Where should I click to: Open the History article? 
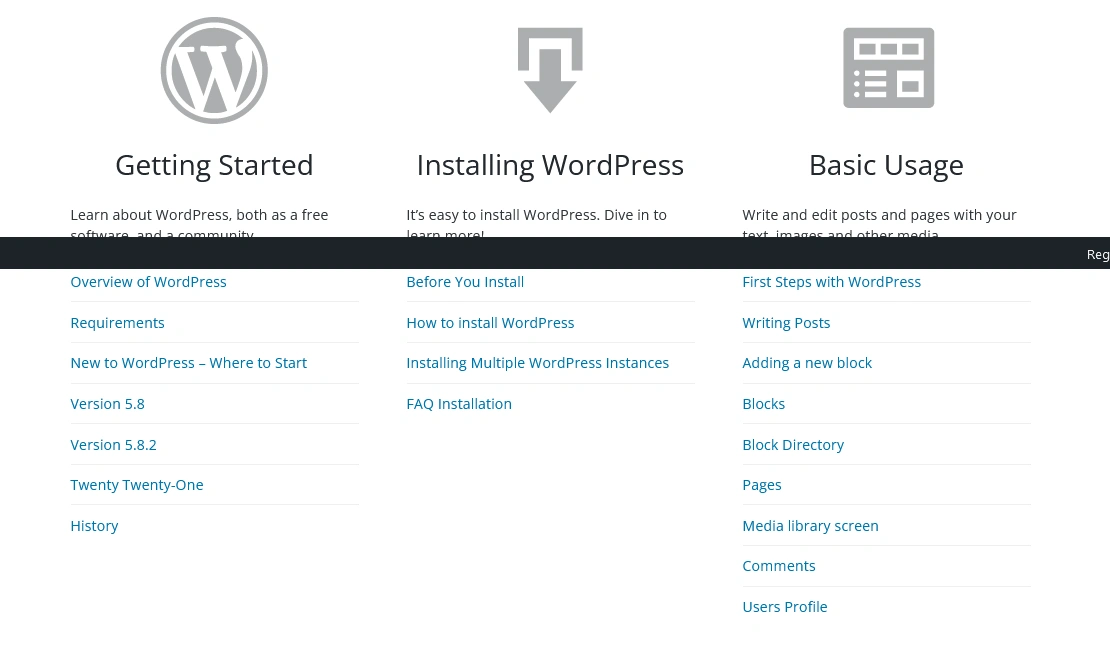pyautogui.click(x=94, y=525)
